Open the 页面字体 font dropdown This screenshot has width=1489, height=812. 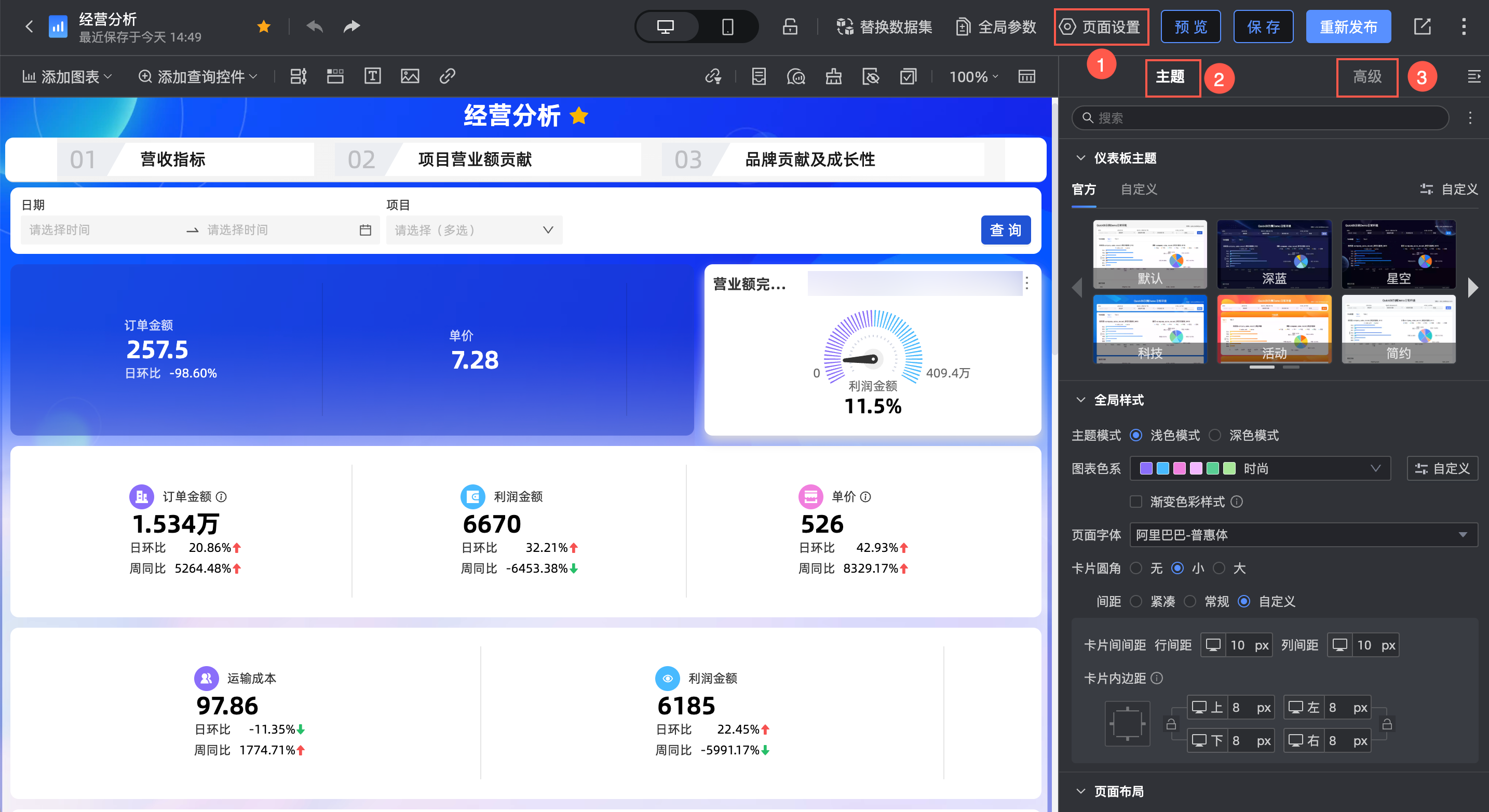pyautogui.click(x=1303, y=535)
